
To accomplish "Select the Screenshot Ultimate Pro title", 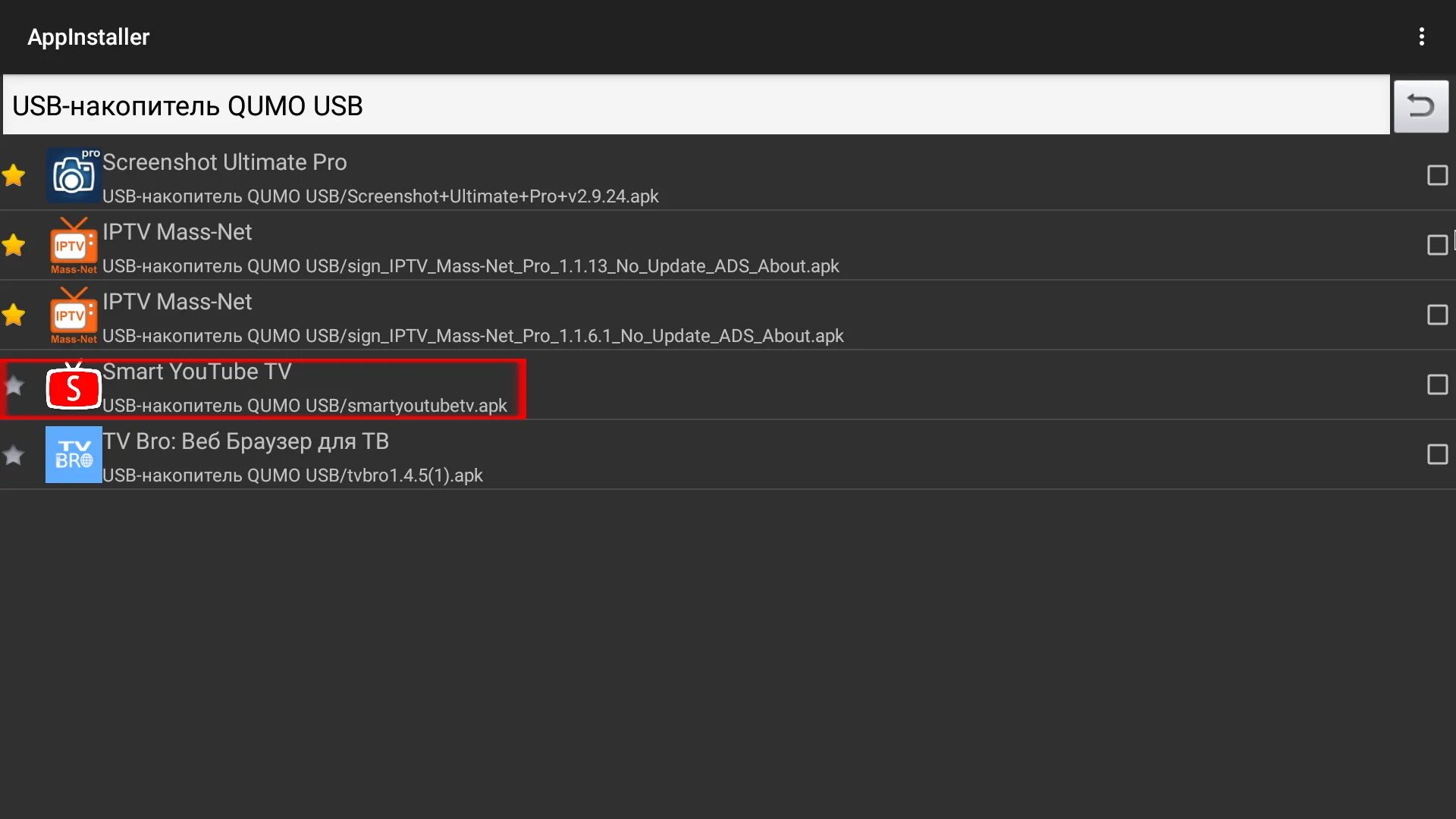I will click(x=224, y=162).
